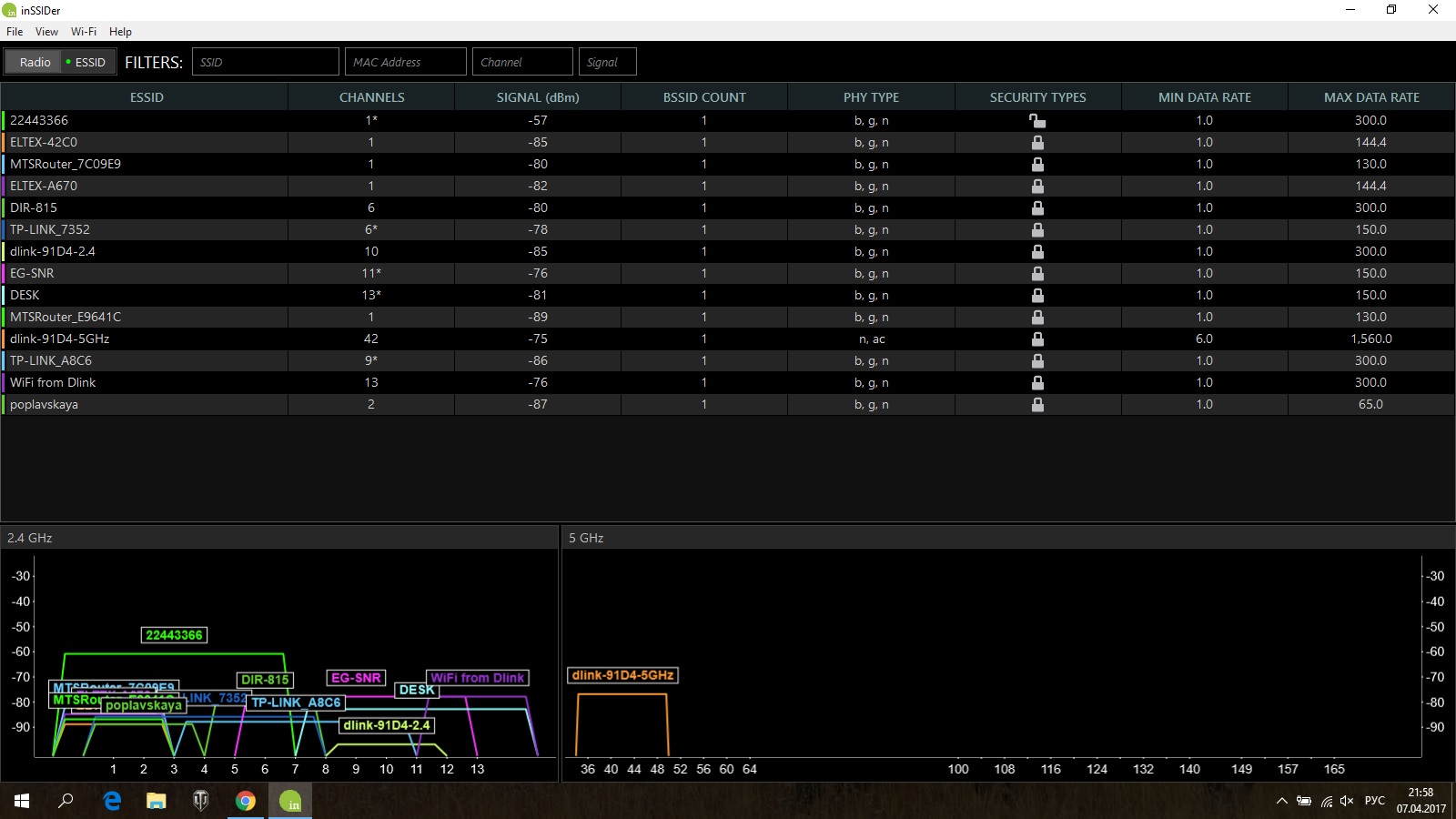Click the inSSIDer taskbar icon
The width and height of the screenshot is (1456, 819).
(x=290, y=801)
